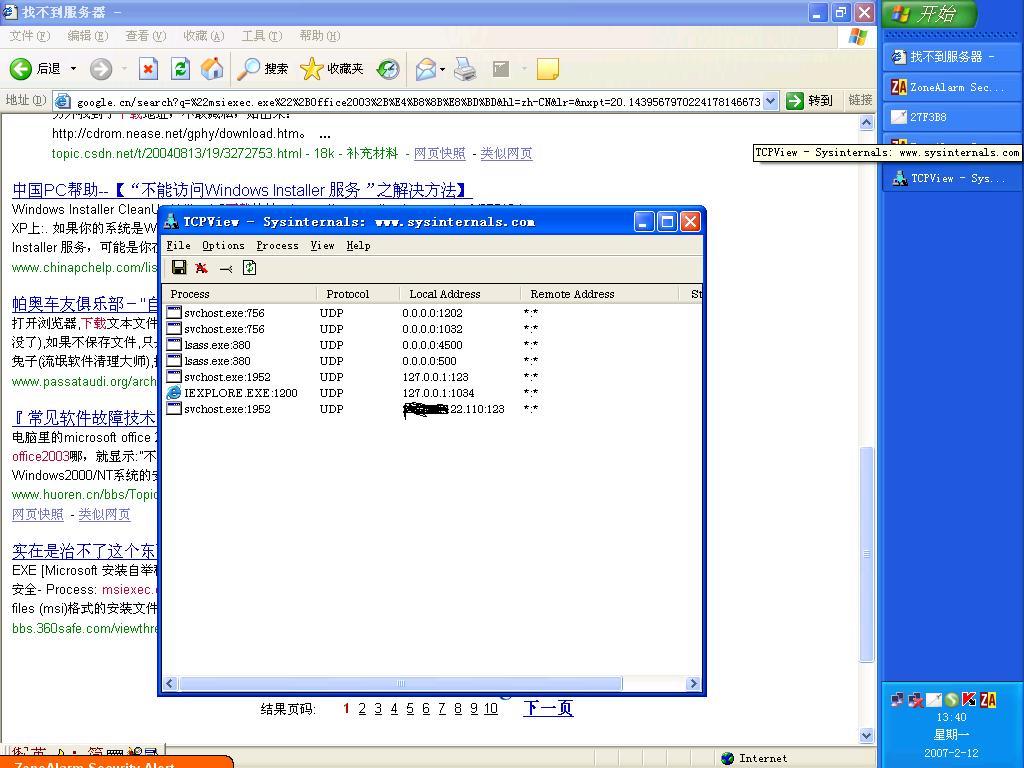Click the IE Refresh icon

pyautogui.click(x=180, y=69)
